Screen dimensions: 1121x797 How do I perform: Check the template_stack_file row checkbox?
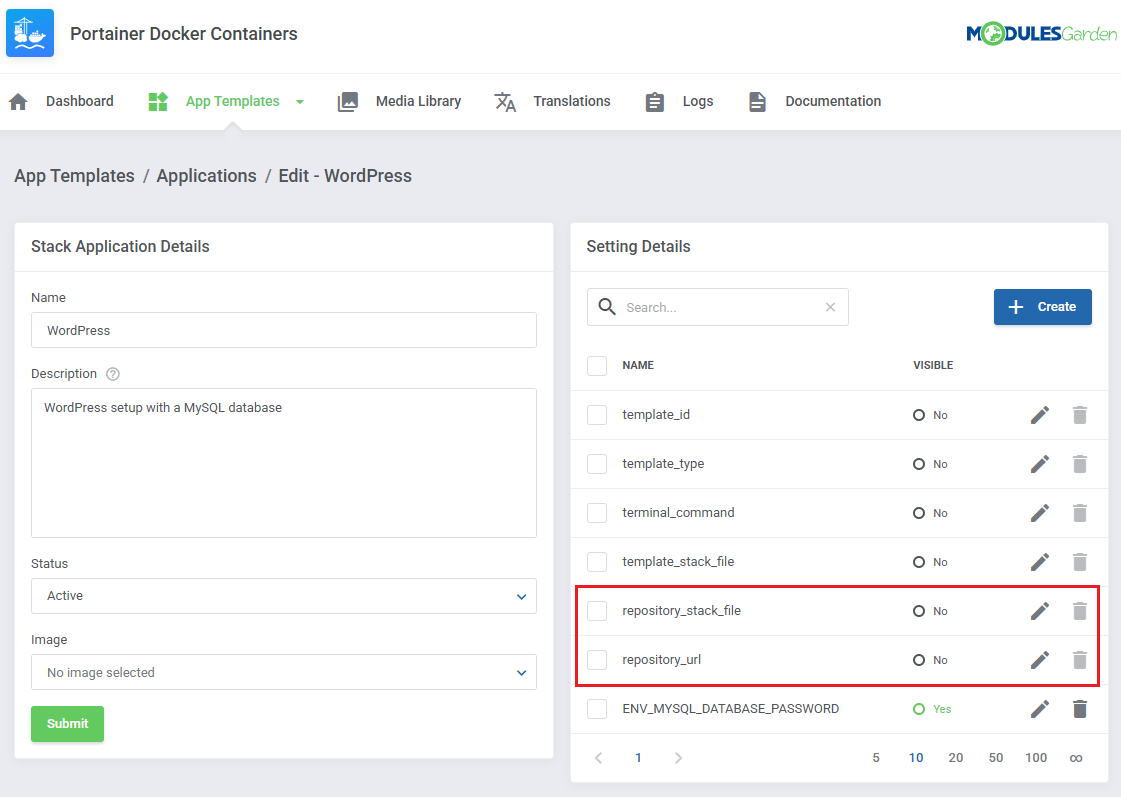597,562
